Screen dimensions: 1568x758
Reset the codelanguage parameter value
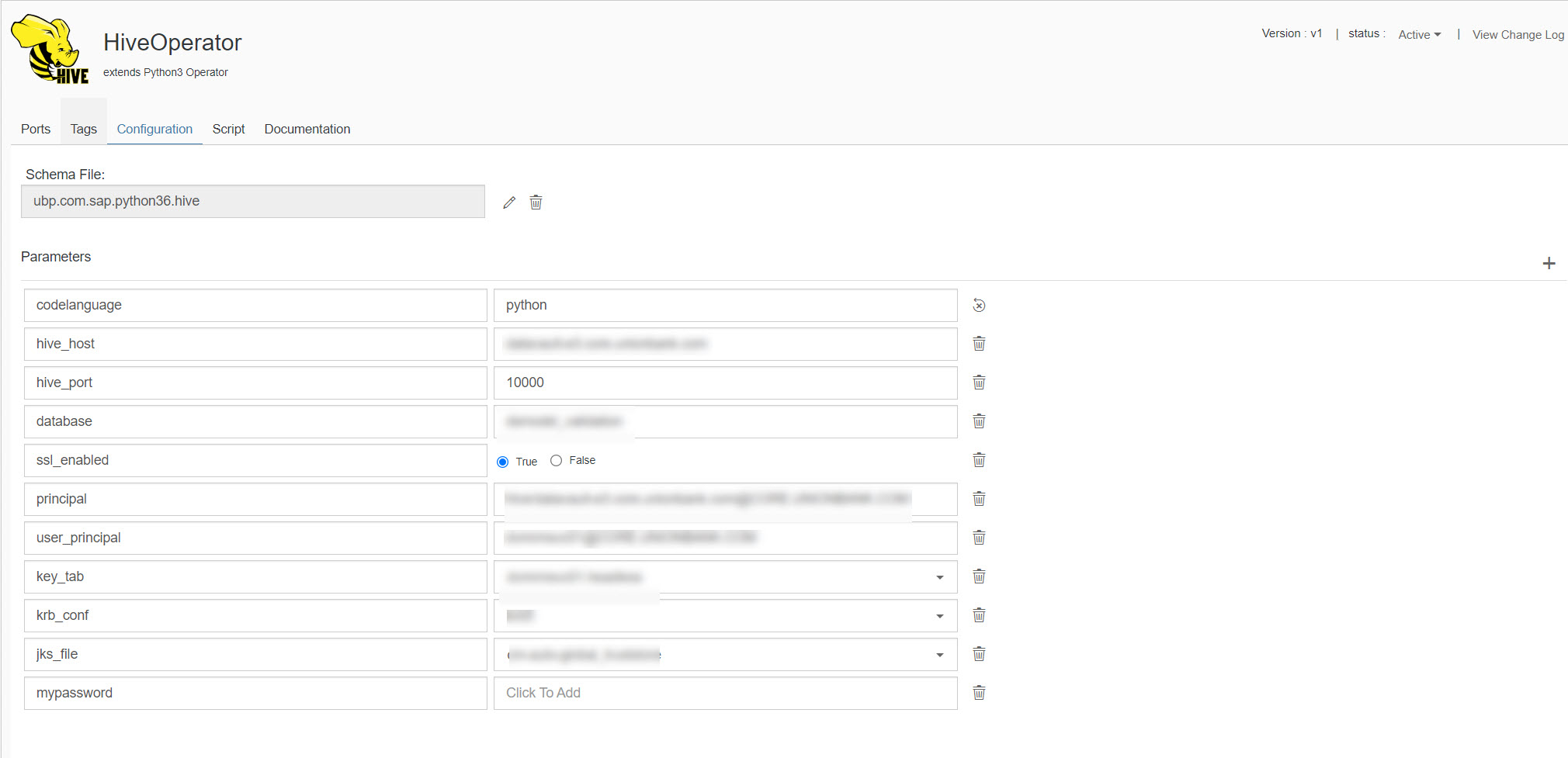pyautogui.click(x=979, y=306)
